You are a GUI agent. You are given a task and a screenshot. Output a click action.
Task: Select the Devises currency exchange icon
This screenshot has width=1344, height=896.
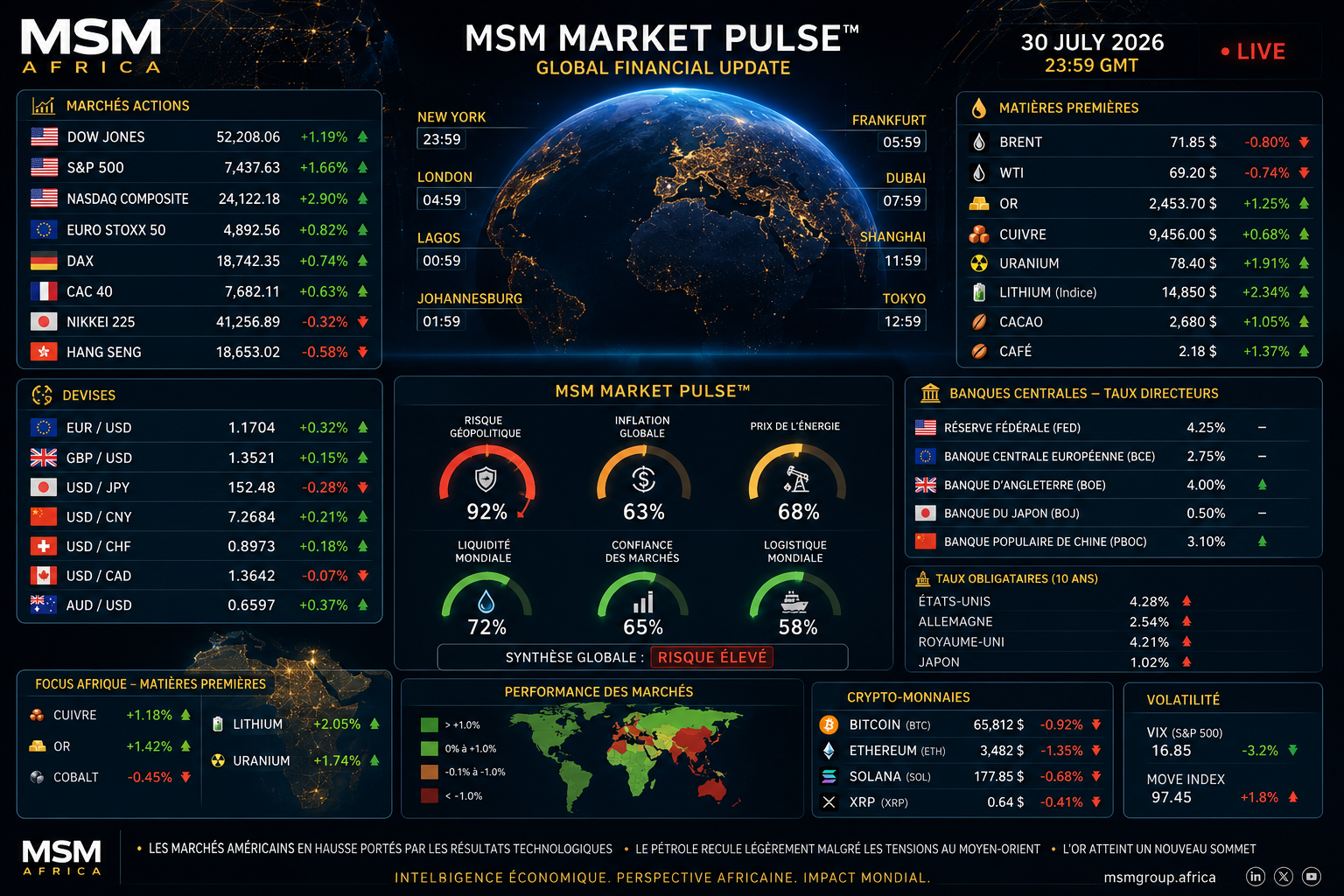pos(42,395)
